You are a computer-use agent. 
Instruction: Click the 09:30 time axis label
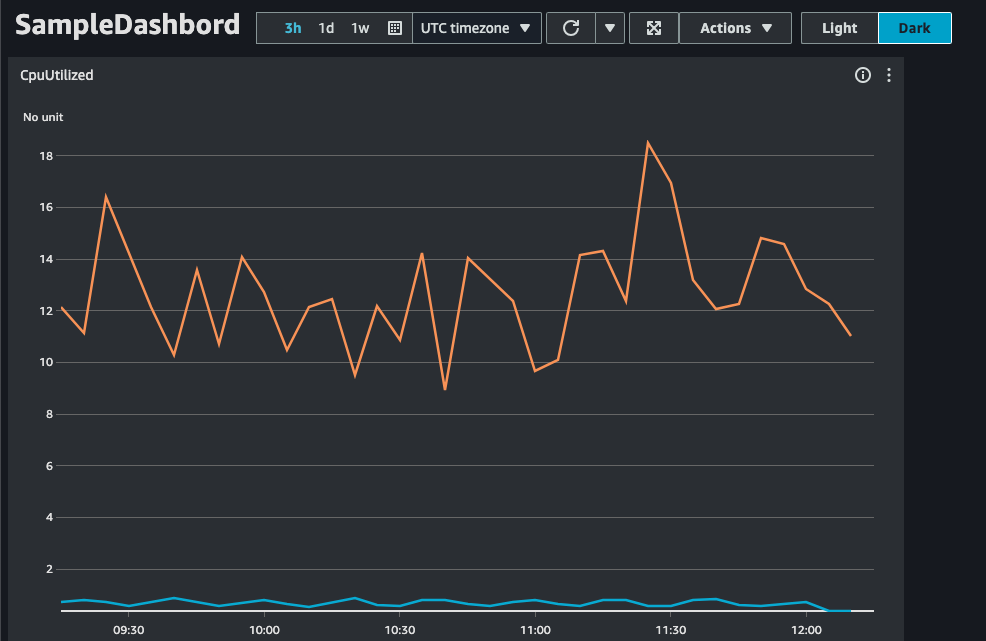pyautogui.click(x=129, y=630)
